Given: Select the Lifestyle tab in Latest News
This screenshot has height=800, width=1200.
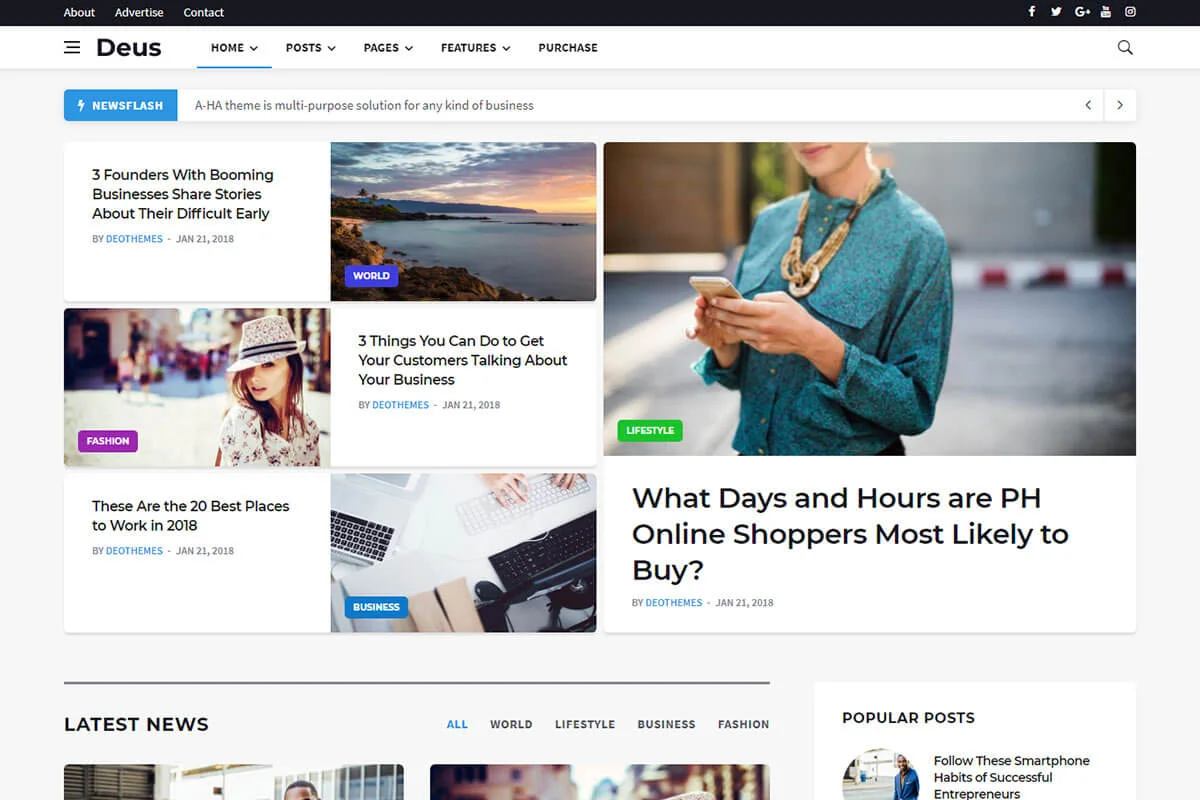Looking at the screenshot, I should tap(585, 724).
